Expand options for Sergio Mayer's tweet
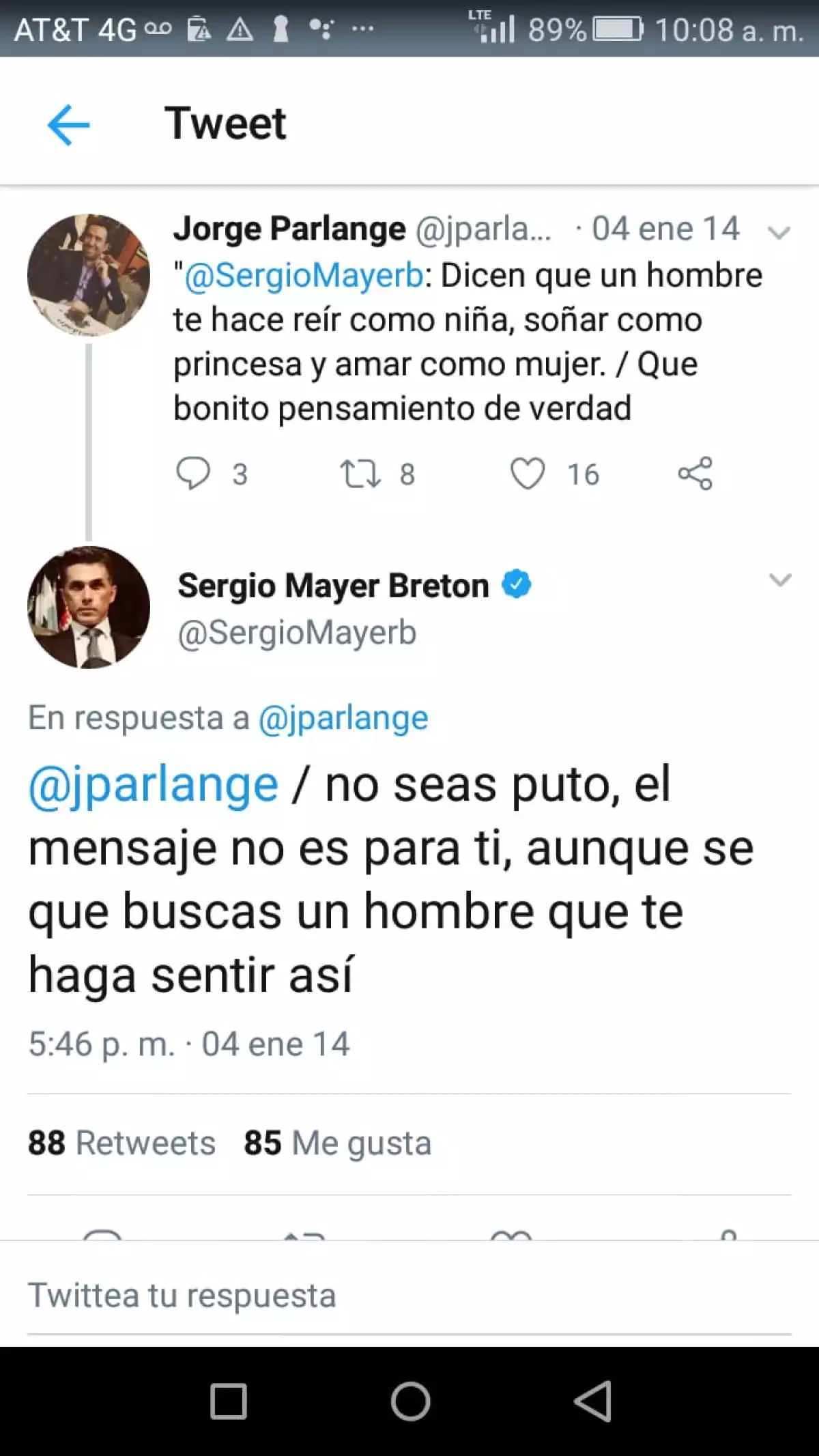The image size is (819, 1456). (x=779, y=580)
